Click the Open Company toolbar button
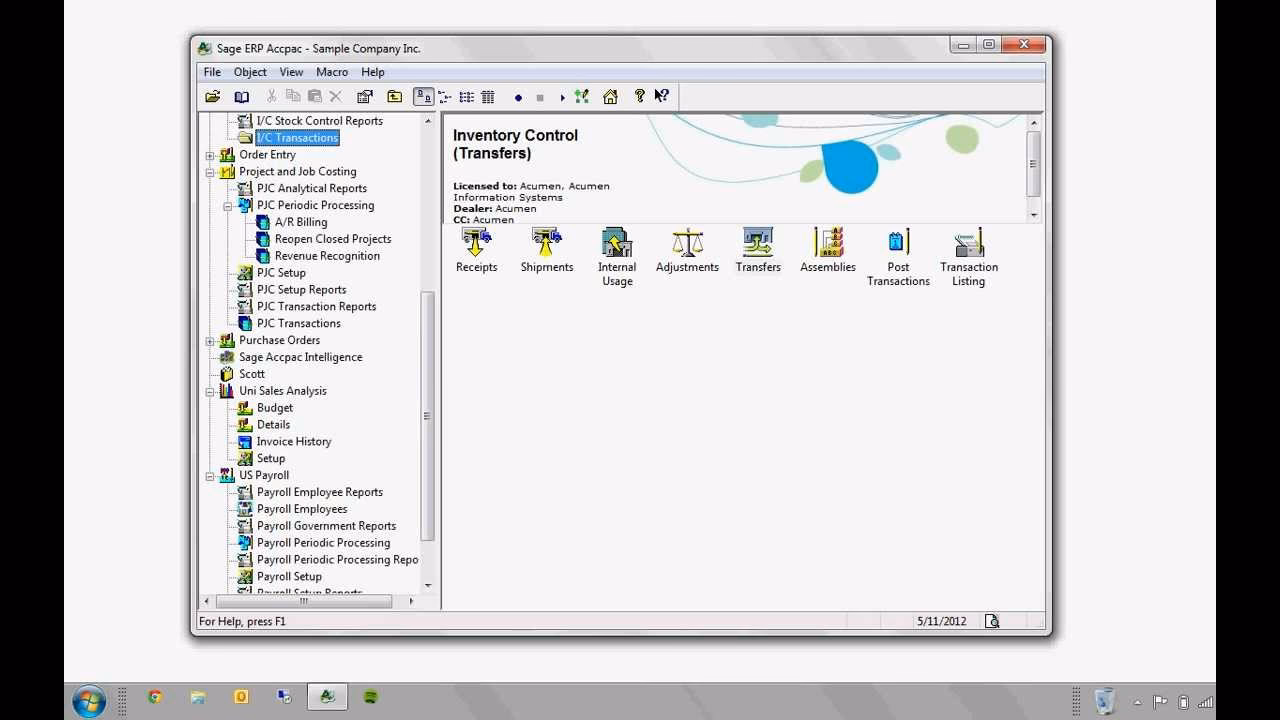Viewport: 1280px width, 720px height. coord(213,96)
